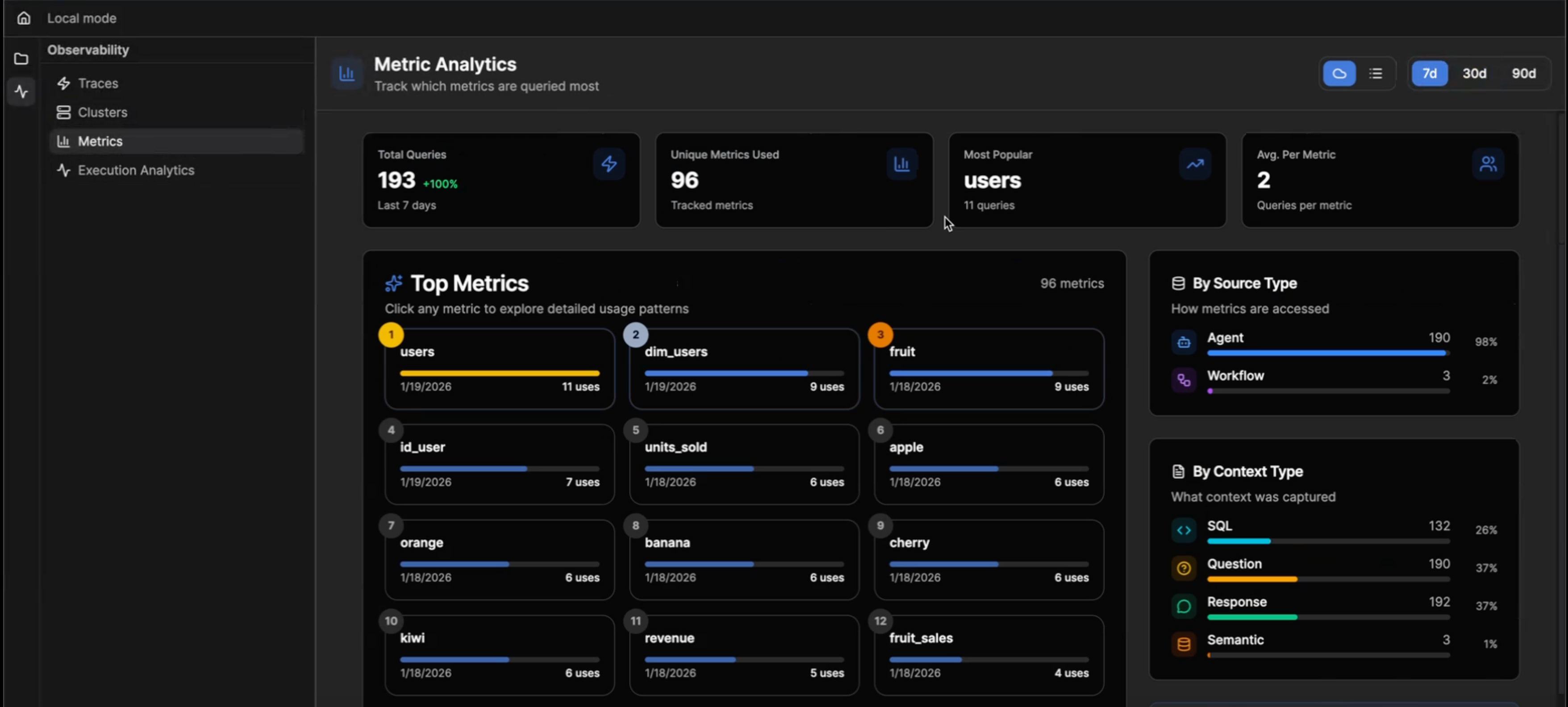This screenshot has height=707, width=1568.
Task: Click the SQL context type row
Action: click(1327, 529)
